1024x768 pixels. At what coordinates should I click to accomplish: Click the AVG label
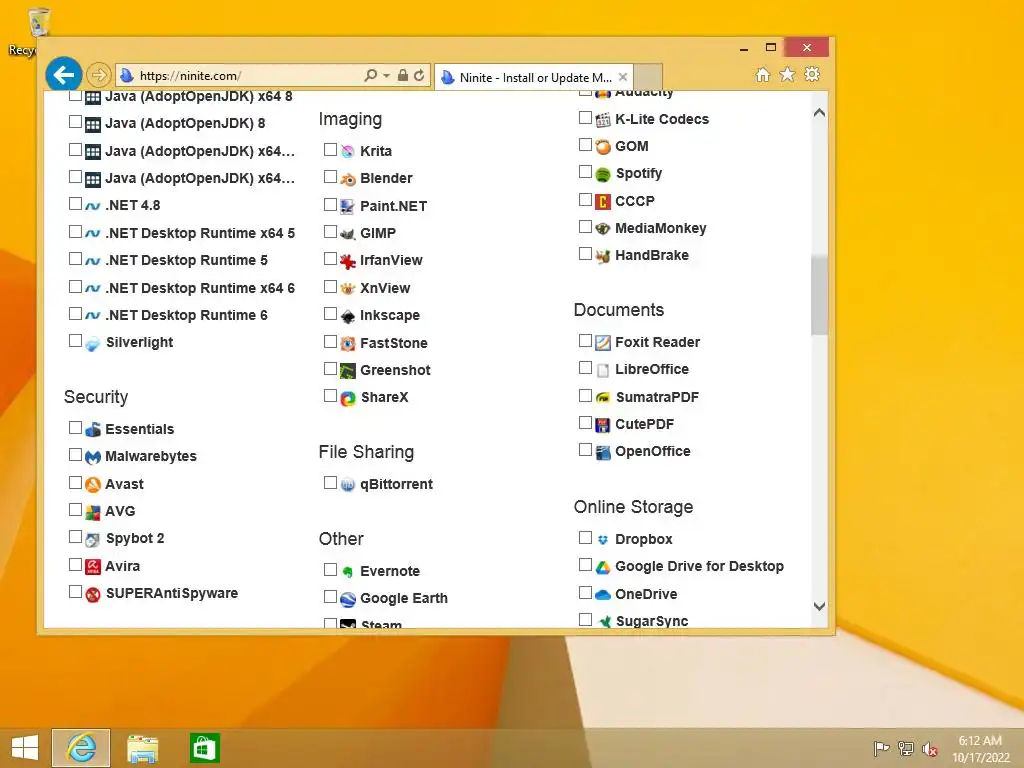[x=120, y=511]
